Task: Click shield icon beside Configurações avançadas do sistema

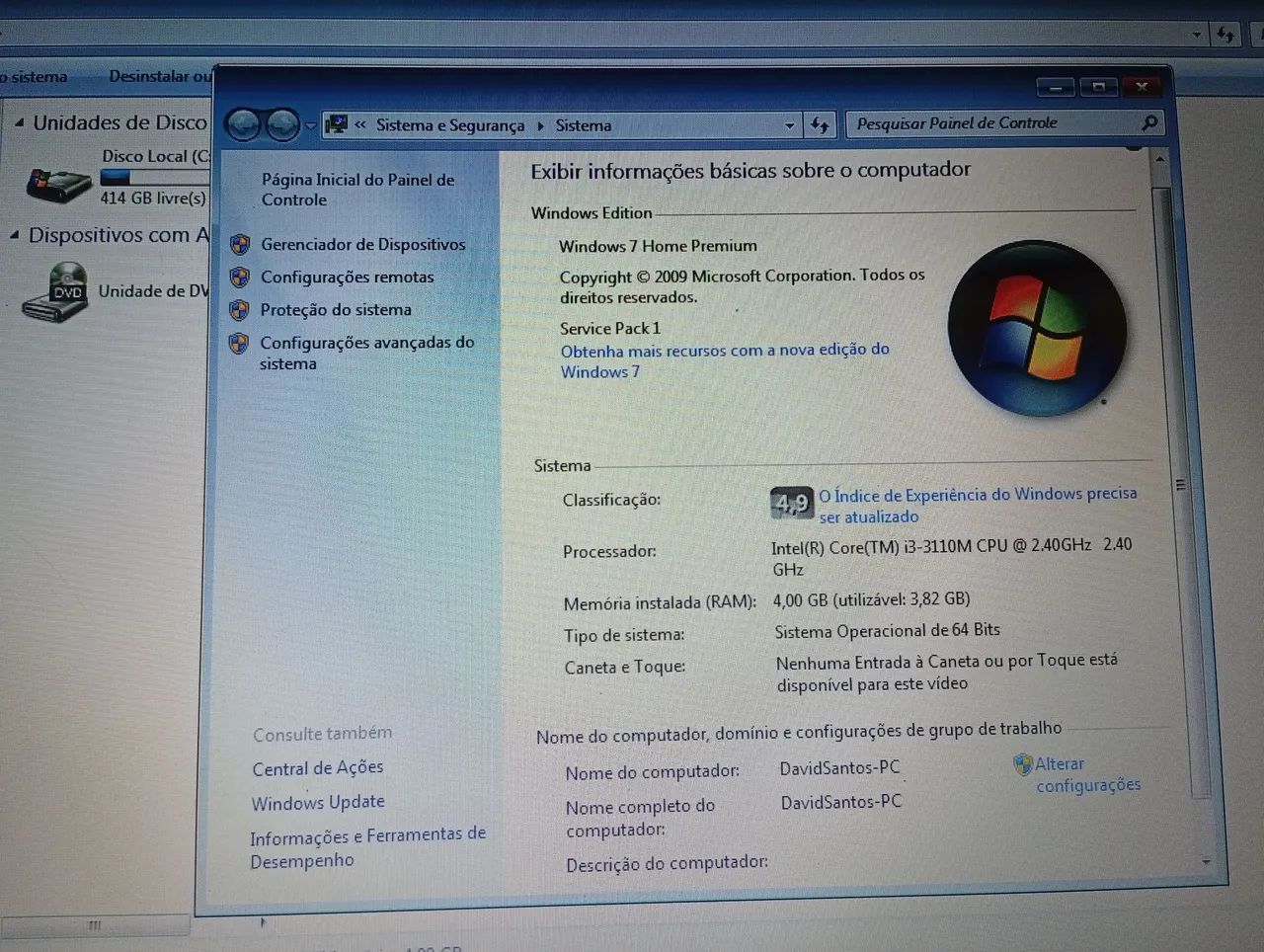Action: coord(238,344)
